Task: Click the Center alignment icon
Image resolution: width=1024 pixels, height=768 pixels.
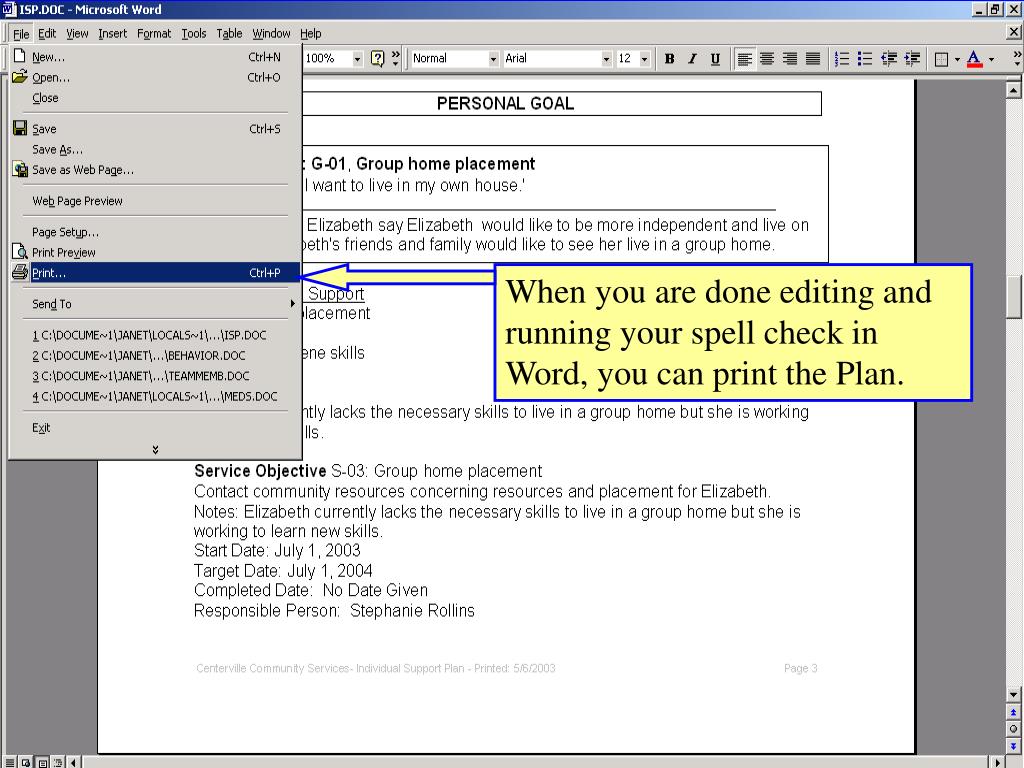Action: (x=768, y=59)
